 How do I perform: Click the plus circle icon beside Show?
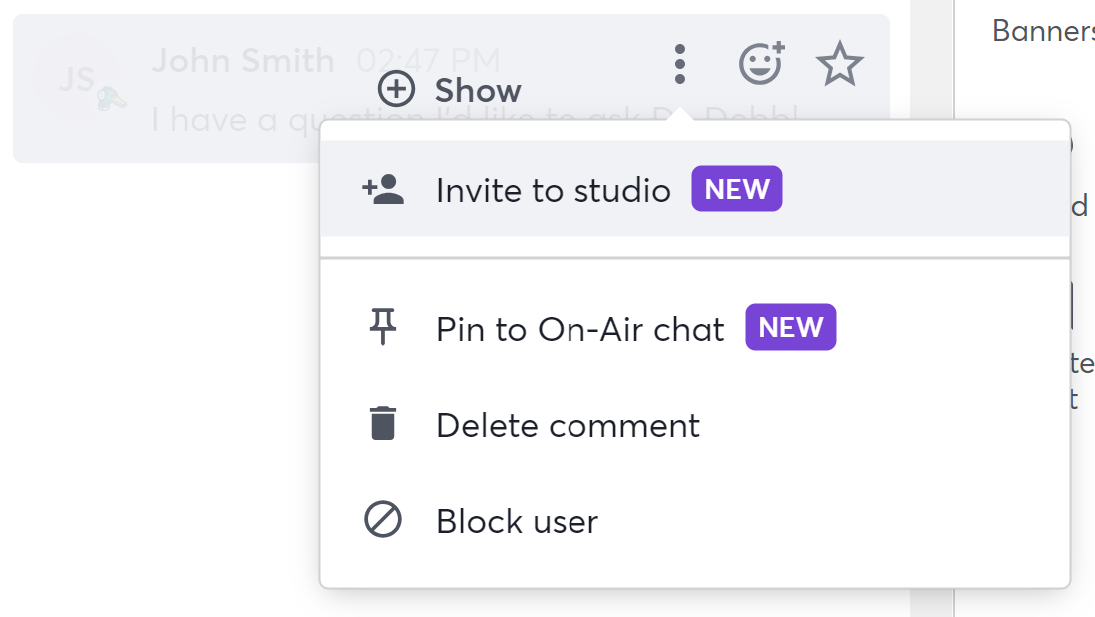pyautogui.click(x=396, y=90)
